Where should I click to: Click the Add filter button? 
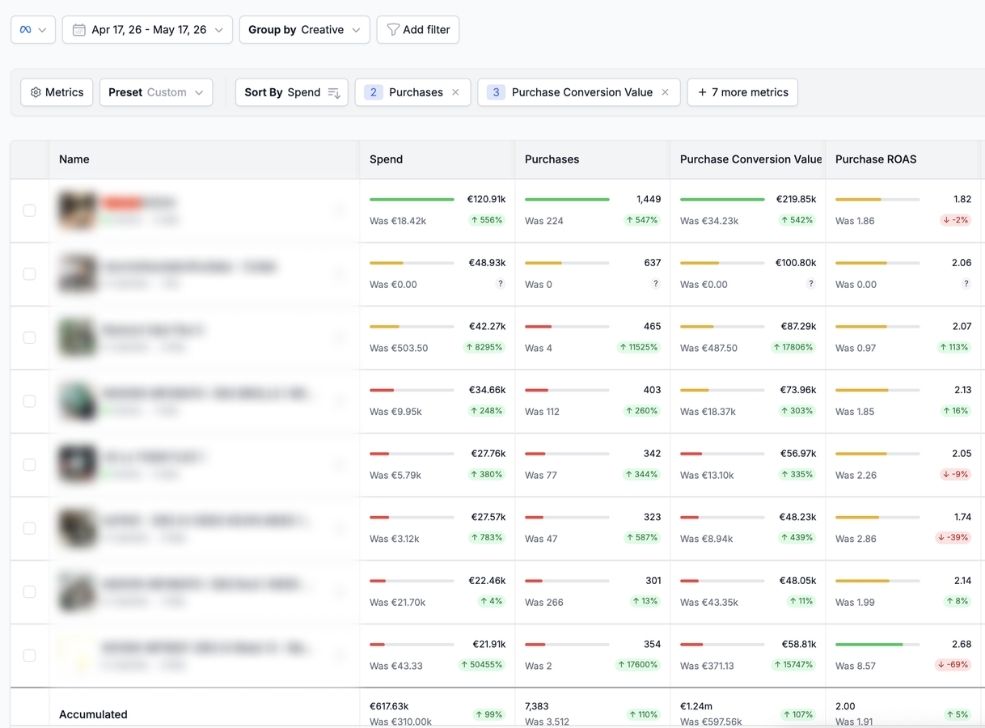click(x=418, y=30)
